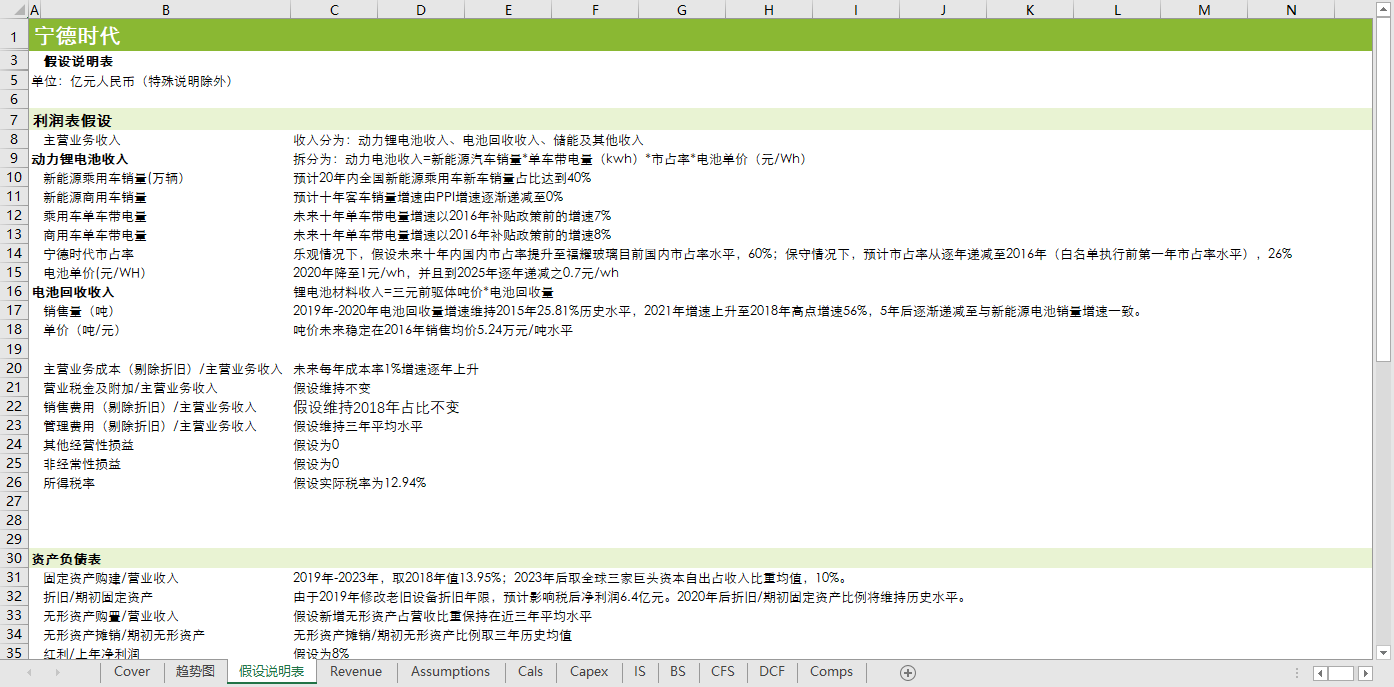Screen dimensions: 1394x687
Task: Click the next-sheet navigation arrow
Action: click(x=59, y=672)
